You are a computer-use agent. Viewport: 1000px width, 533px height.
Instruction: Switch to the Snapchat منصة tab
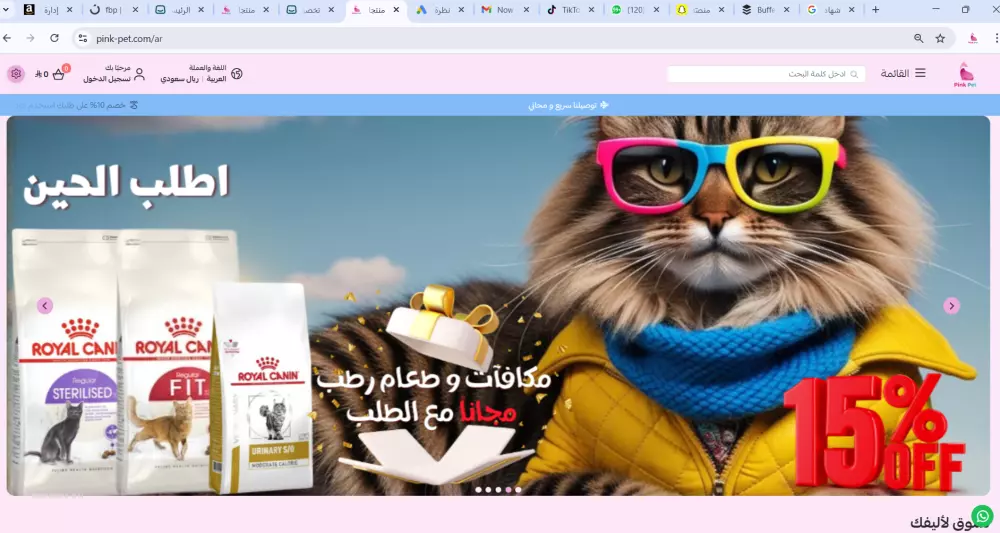[x=700, y=10]
